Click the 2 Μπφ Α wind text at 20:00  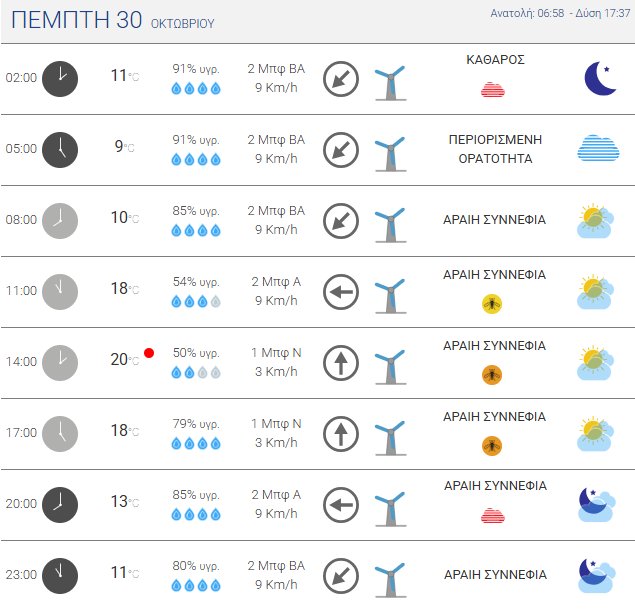tap(276, 494)
